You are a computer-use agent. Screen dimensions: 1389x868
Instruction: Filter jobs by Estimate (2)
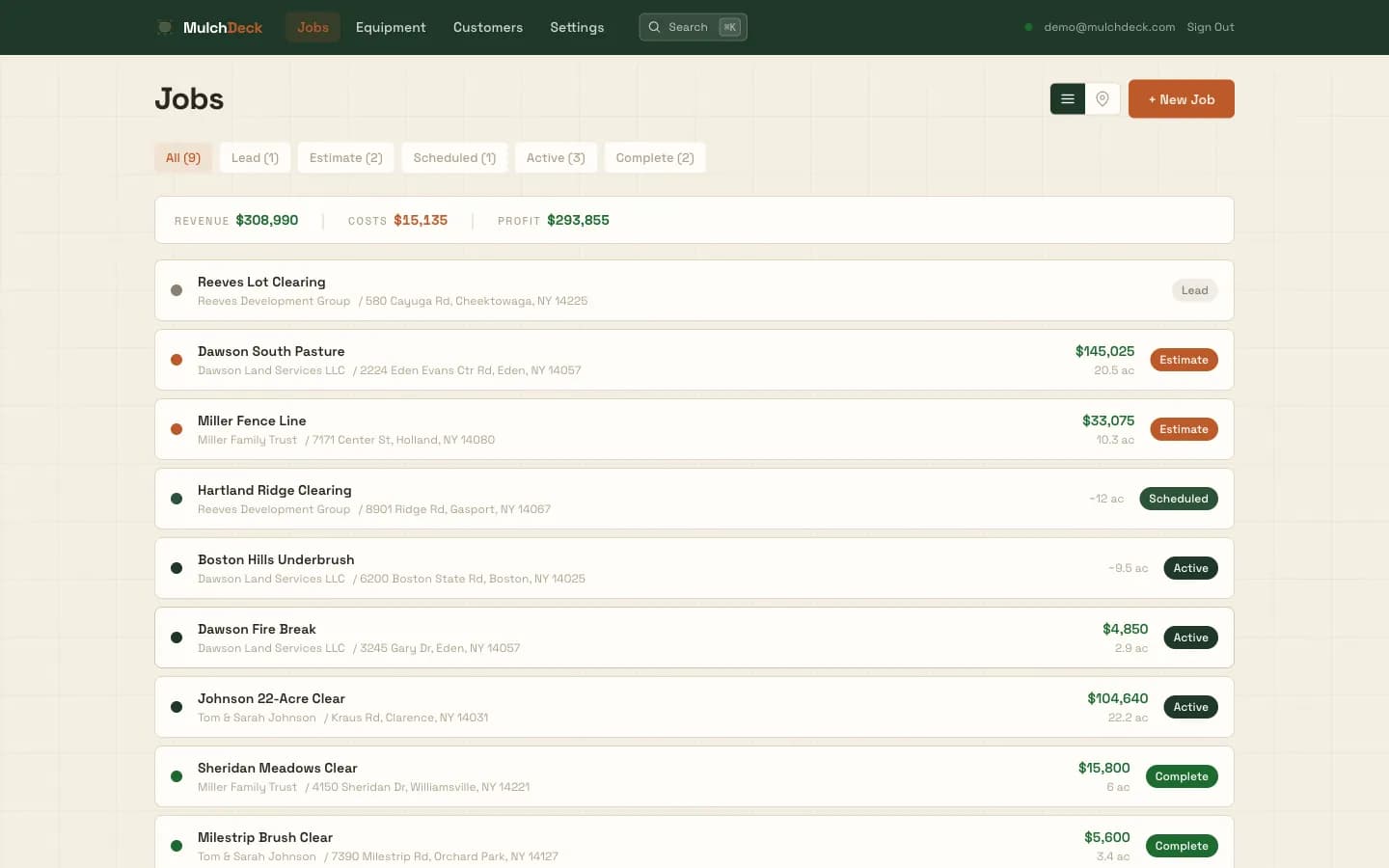coord(345,158)
